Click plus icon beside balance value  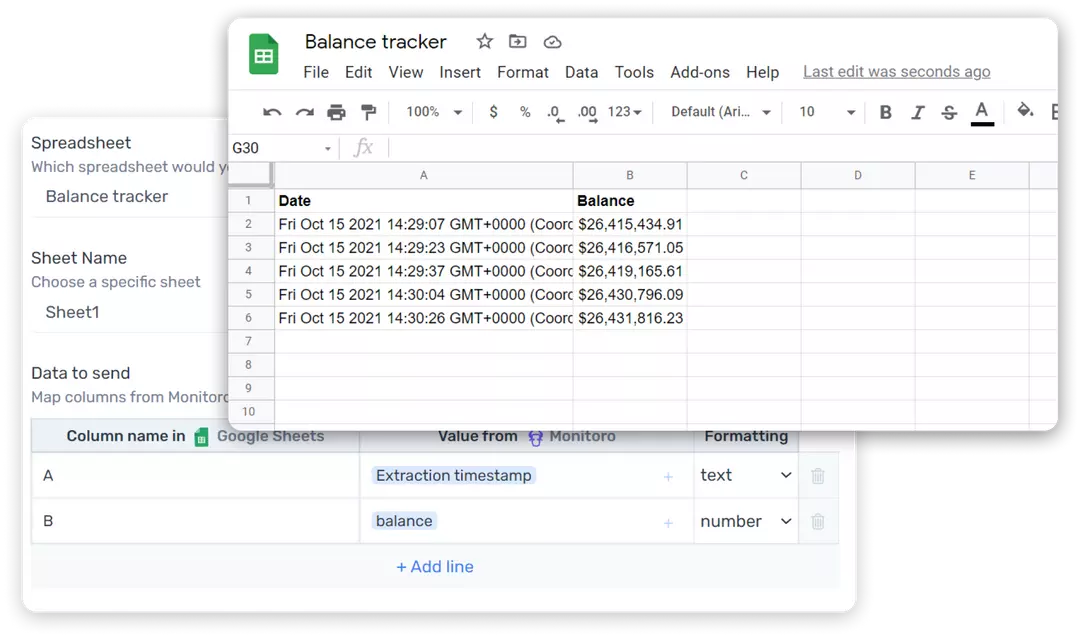click(668, 523)
